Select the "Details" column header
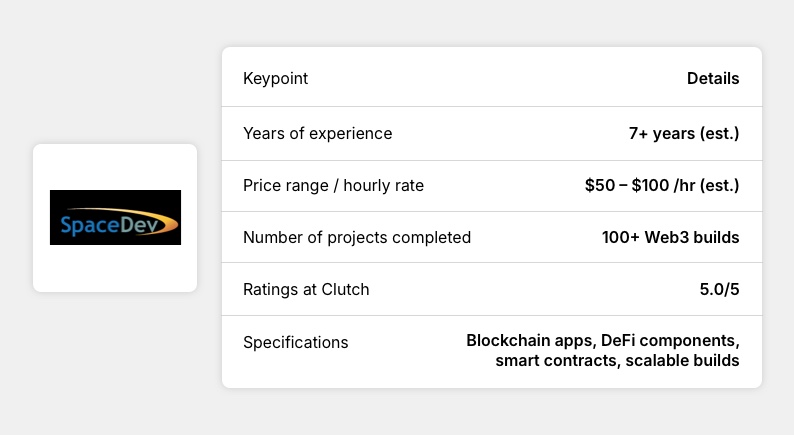 713,79
